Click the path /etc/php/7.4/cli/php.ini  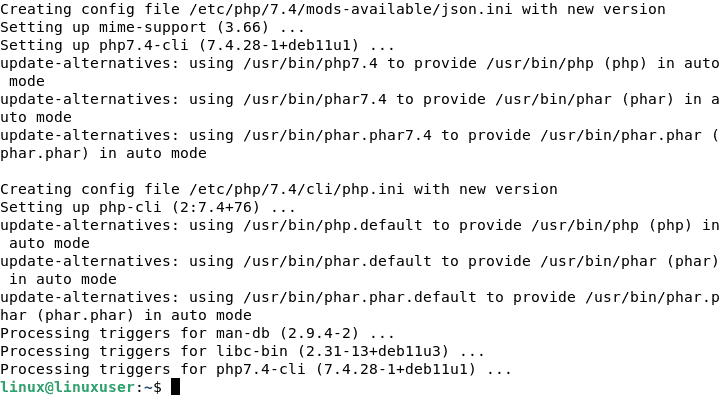pyautogui.click(x=297, y=189)
